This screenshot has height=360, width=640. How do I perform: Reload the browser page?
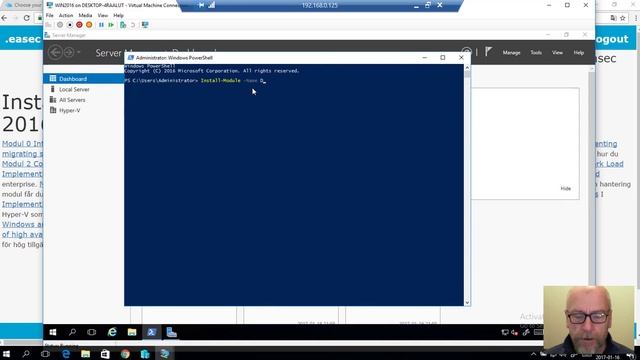27,18
